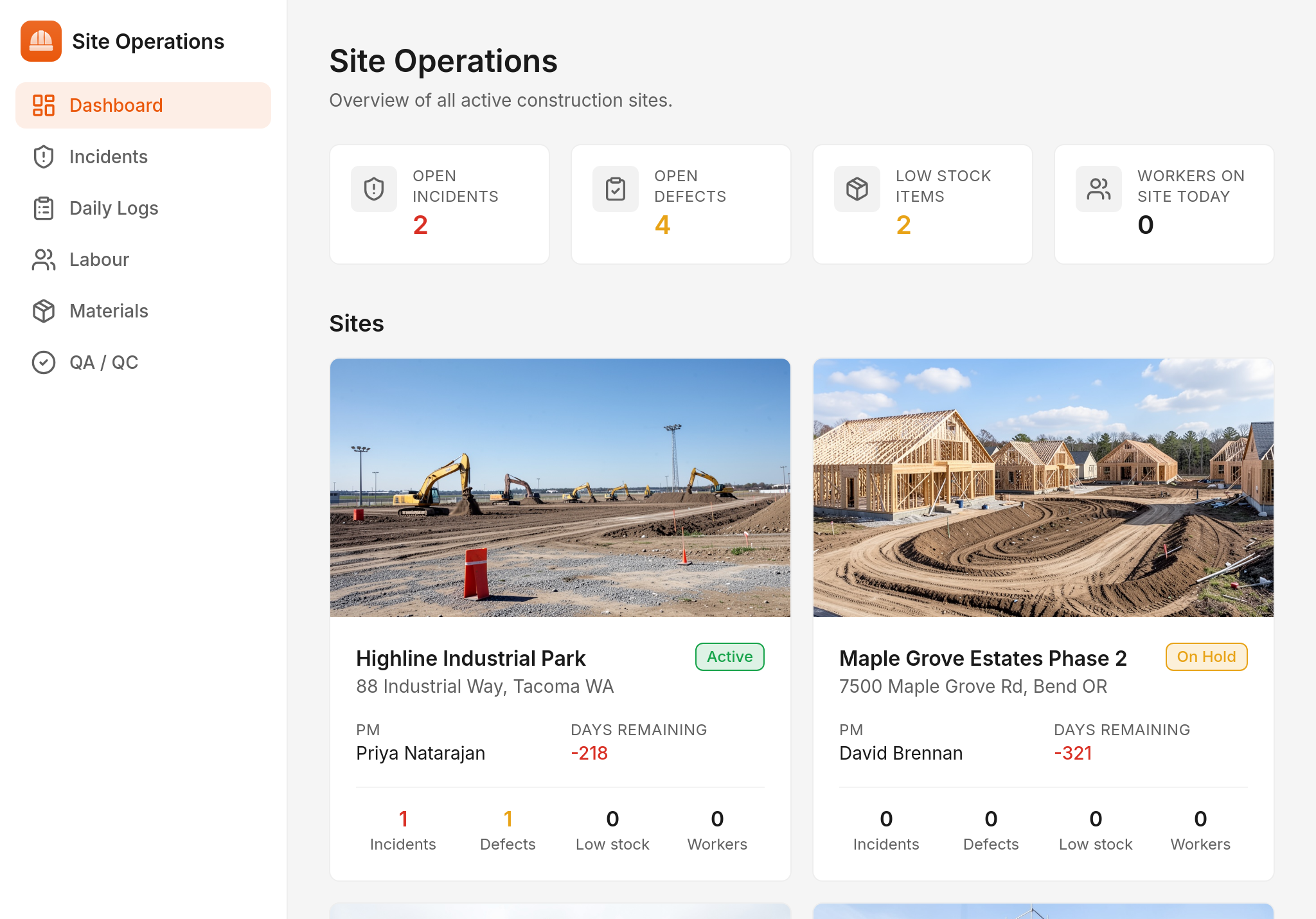Click the Workers stat on Highline card
Viewport: 1316px width, 919px height.
click(x=717, y=830)
